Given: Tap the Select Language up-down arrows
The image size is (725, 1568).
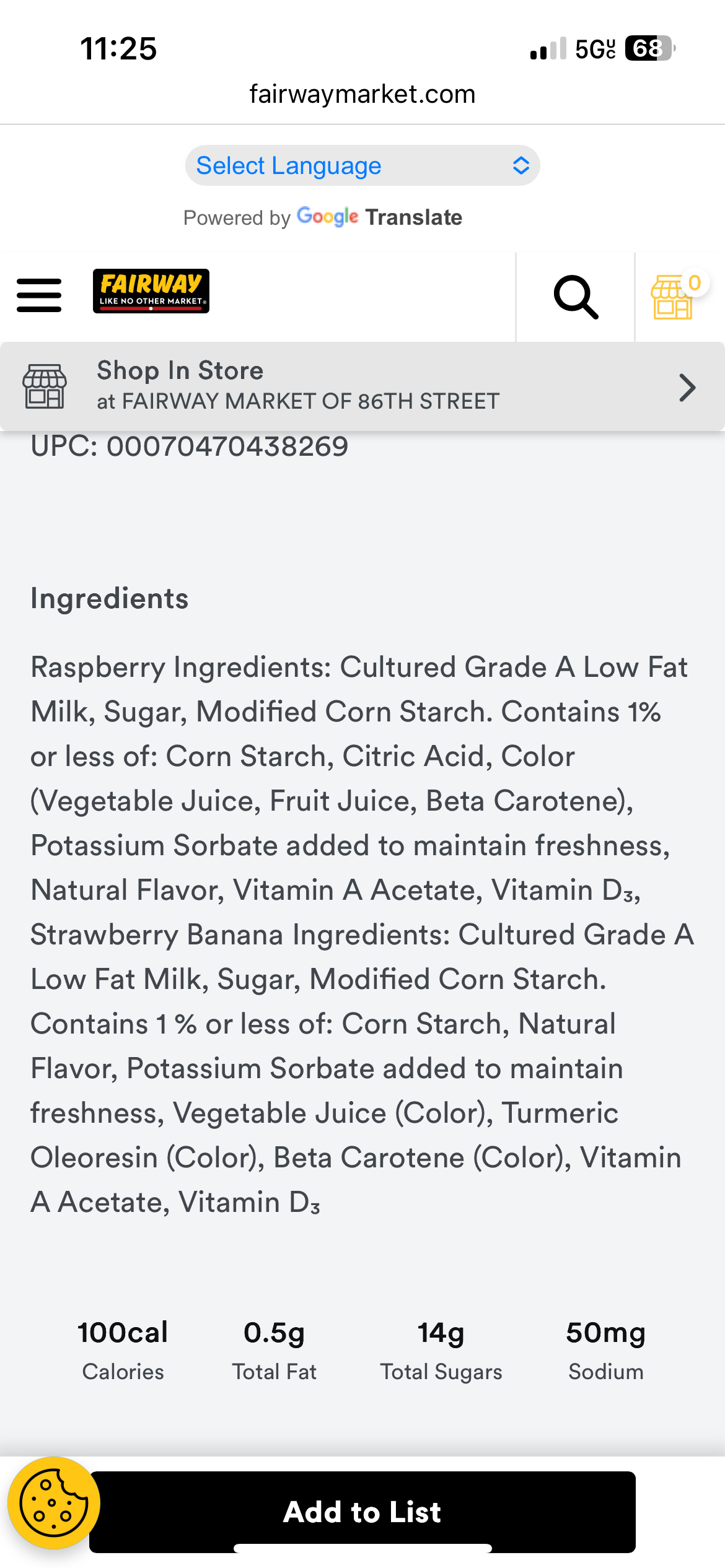Looking at the screenshot, I should (x=521, y=166).
